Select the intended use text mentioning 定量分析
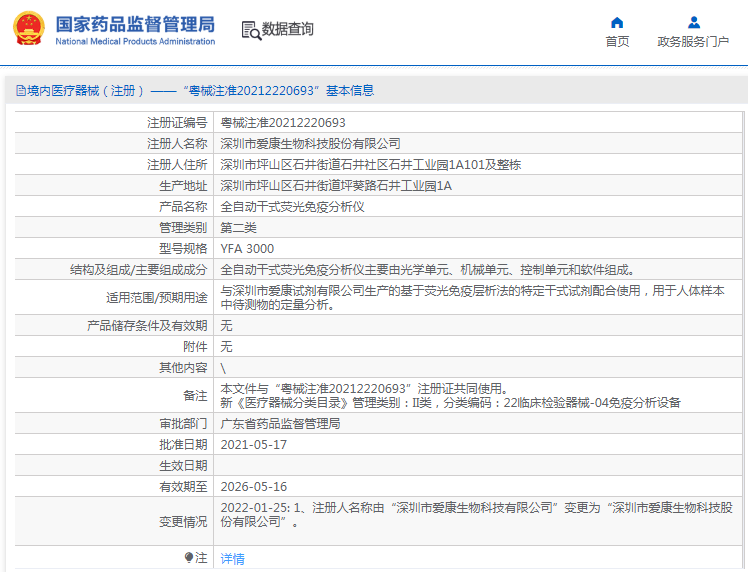Viewport: 748px width, 572px height. 472,297
